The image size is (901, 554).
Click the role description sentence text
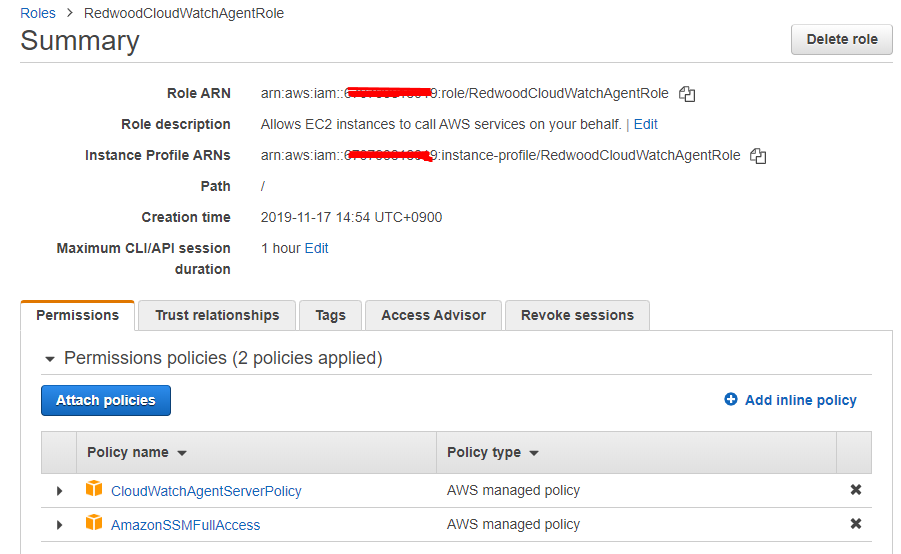pos(441,124)
